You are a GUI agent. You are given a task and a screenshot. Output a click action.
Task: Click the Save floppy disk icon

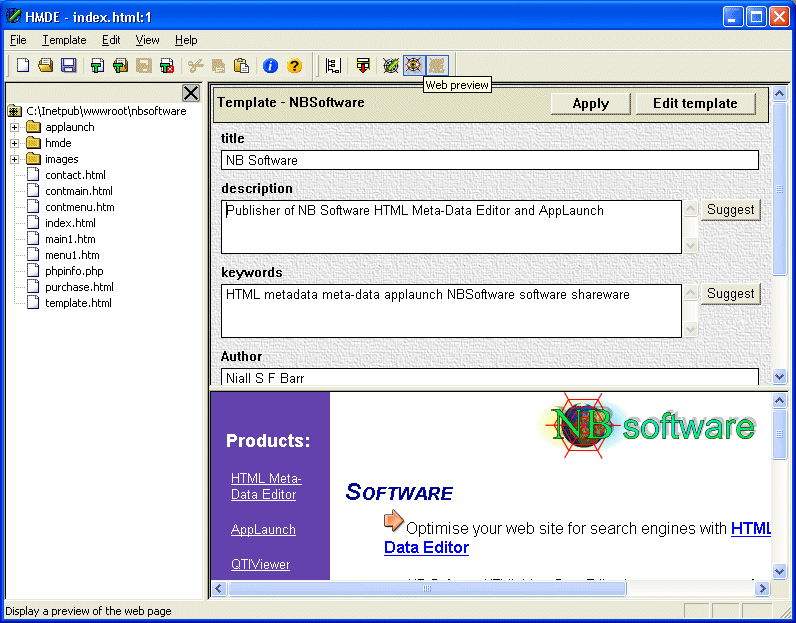pos(69,66)
